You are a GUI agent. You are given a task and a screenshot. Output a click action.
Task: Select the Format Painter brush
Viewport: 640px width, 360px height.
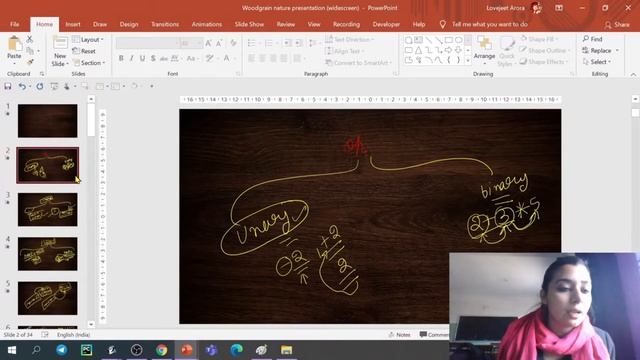(x=30, y=62)
